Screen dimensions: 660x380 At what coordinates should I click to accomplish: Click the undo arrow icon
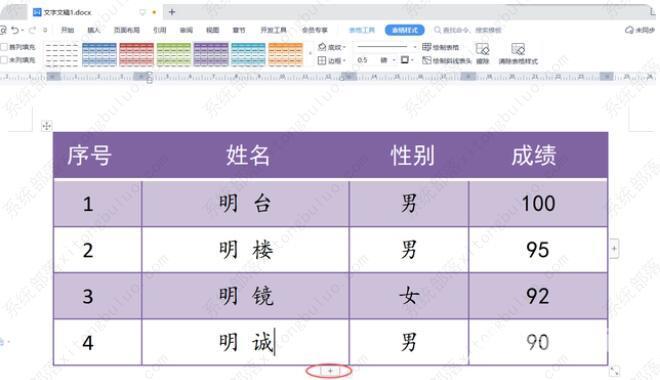coord(15,30)
